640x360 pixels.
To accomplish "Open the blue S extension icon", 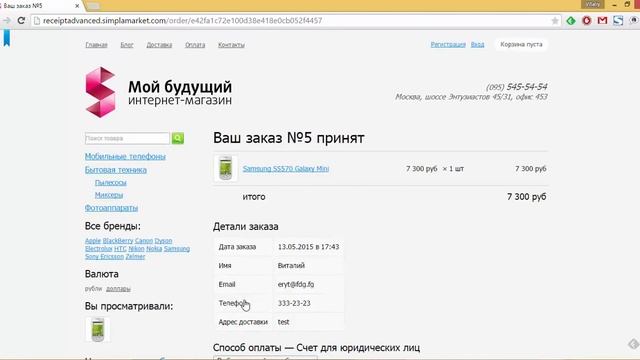I will pyautogui.click(x=618, y=20).
